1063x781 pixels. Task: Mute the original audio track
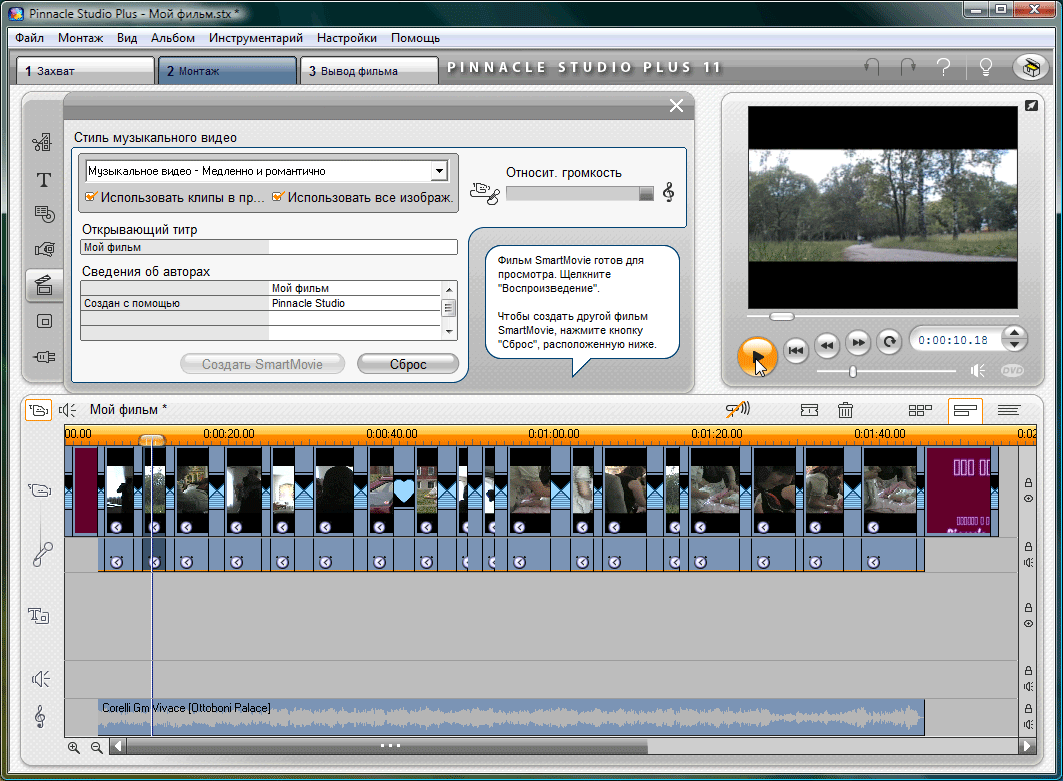pyautogui.click(x=1028, y=563)
